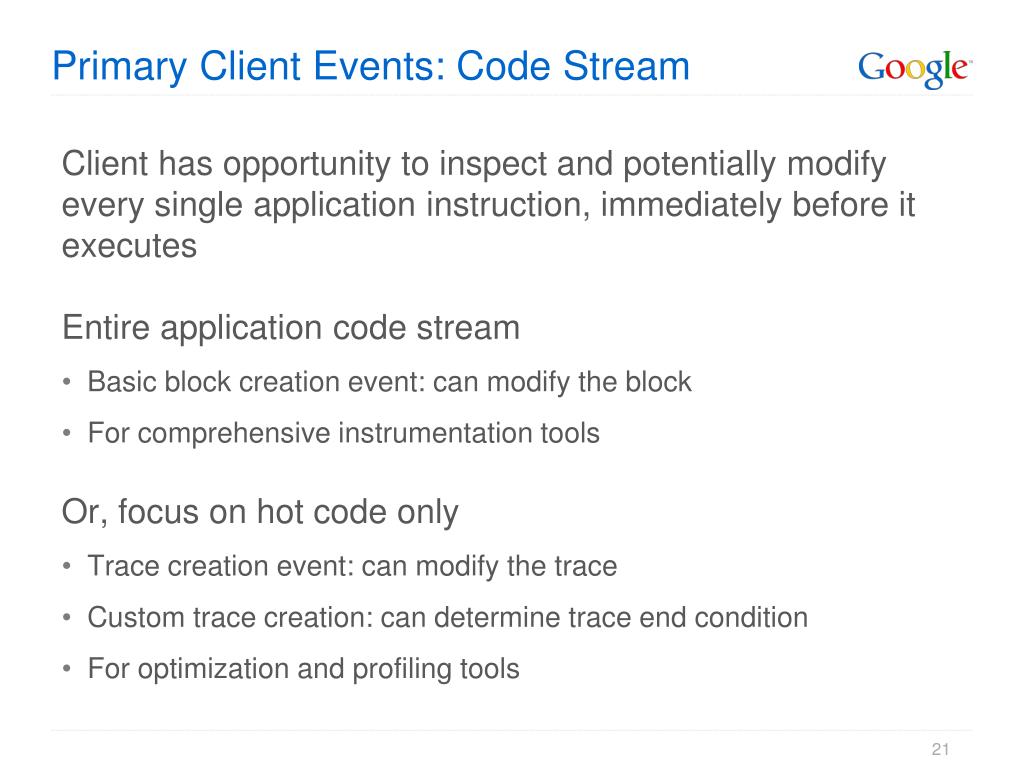This screenshot has width=1024, height=768.
Task: Click the bullet before Custom trace creation
Action: pos(67,617)
